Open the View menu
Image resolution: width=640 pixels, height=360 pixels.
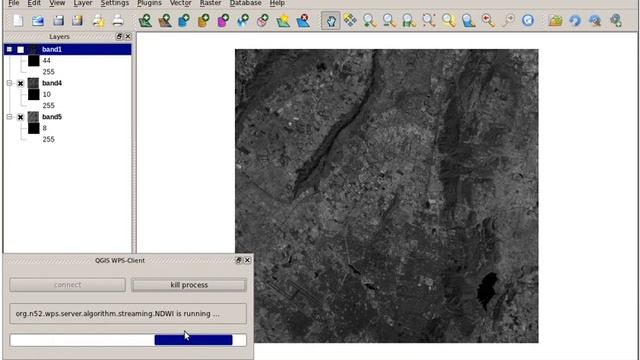pyautogui.click(x=57, y=3)
